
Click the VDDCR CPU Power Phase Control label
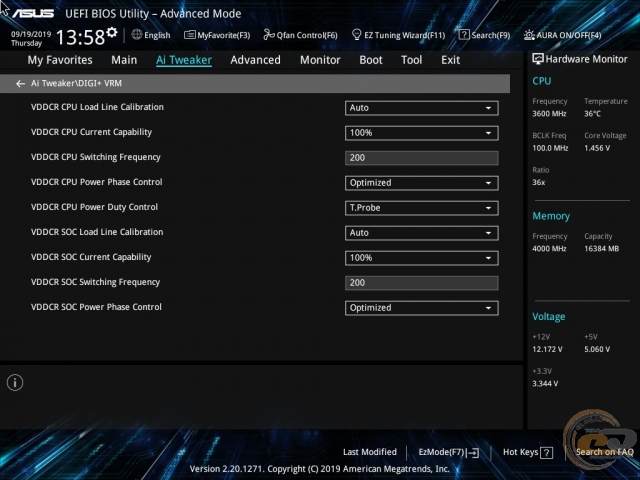97,182
